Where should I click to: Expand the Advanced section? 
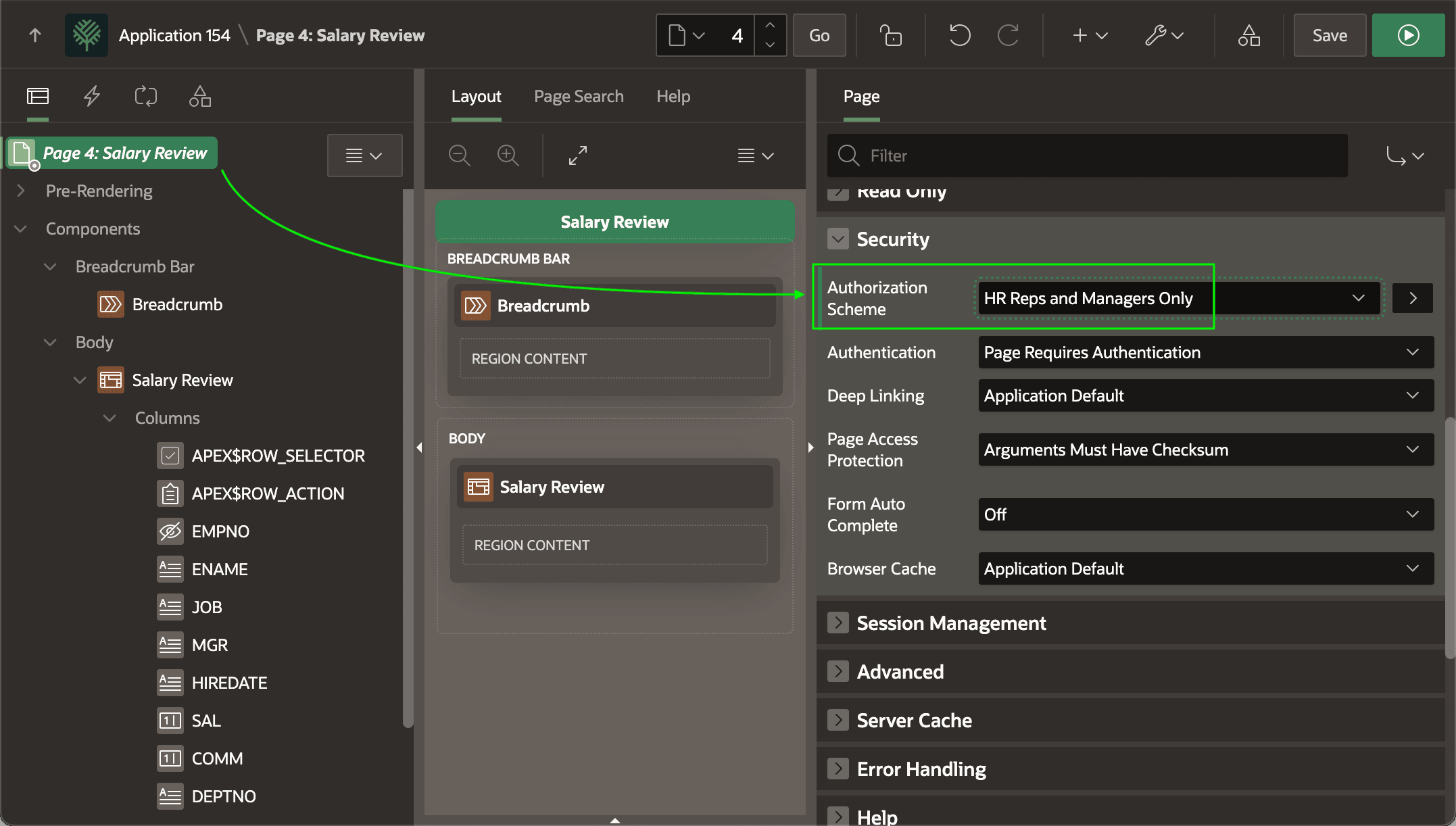click(838, 671)
